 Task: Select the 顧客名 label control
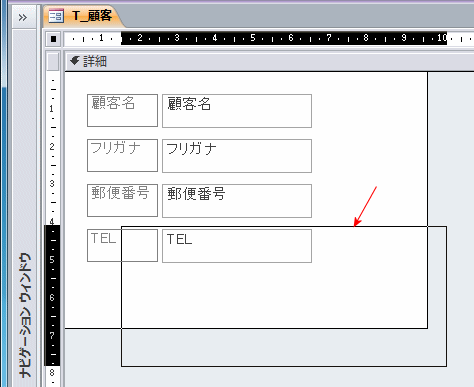[122, 110]
